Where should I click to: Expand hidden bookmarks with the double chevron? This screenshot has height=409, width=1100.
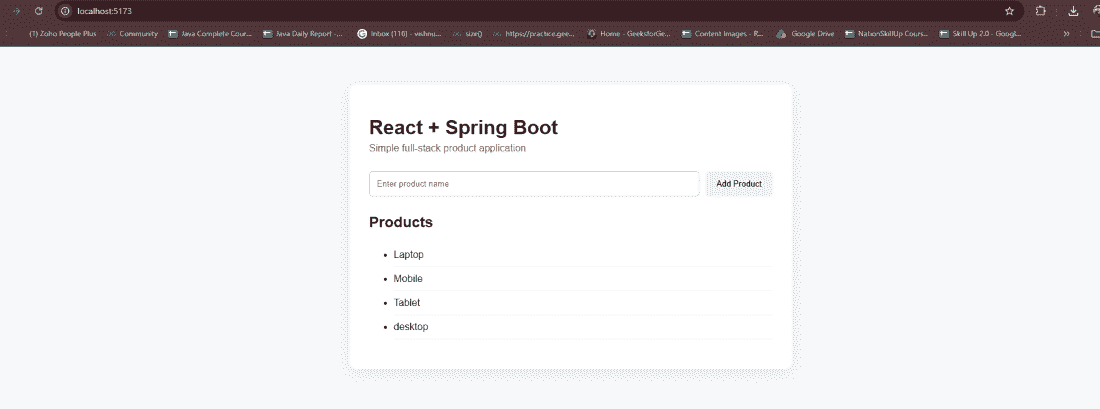coord(1066,33)
